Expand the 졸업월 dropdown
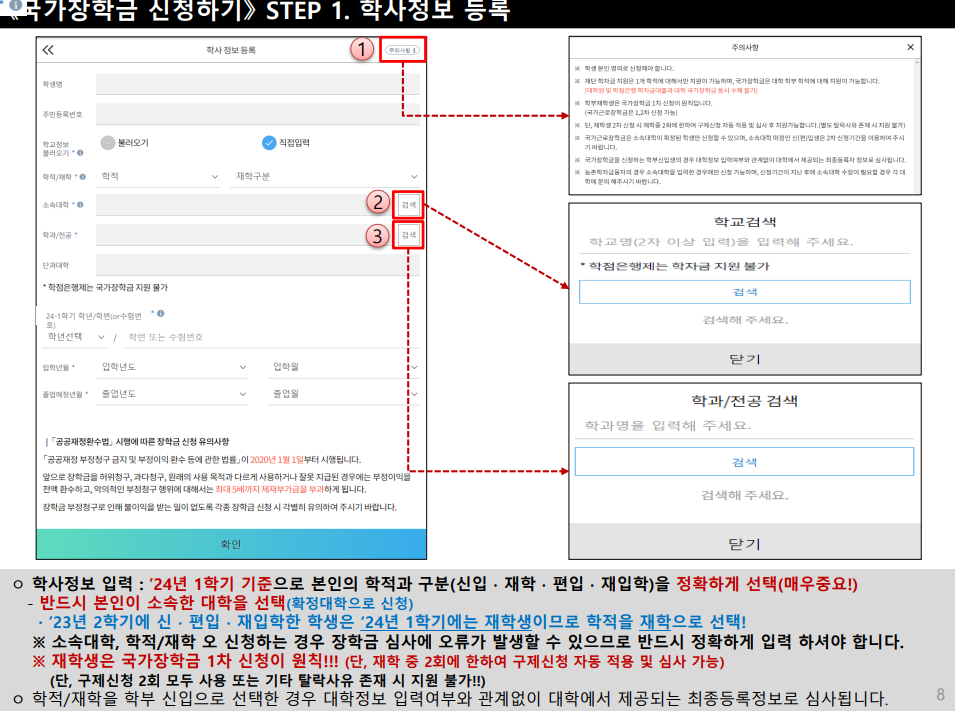This screenshot has height=711, width=955. (290, 393)
